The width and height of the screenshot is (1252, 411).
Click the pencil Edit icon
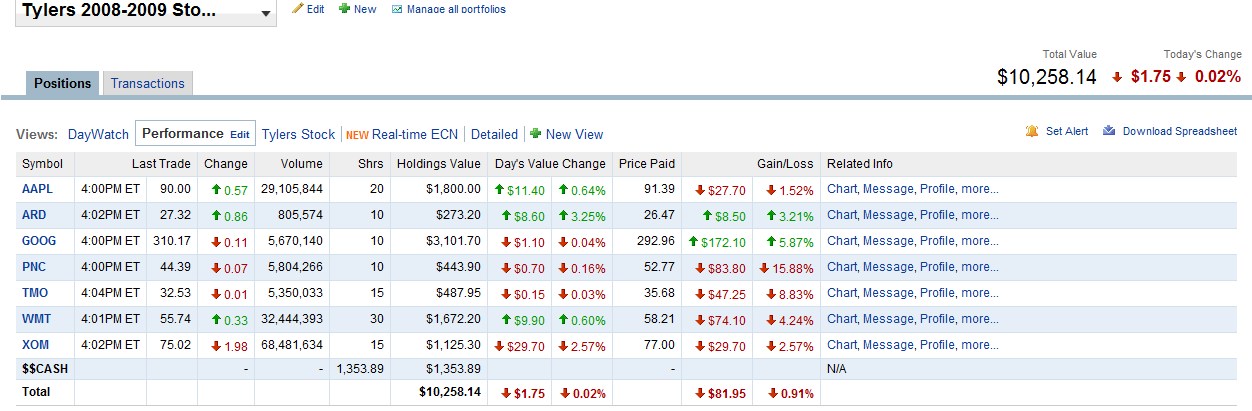(297, 8)
